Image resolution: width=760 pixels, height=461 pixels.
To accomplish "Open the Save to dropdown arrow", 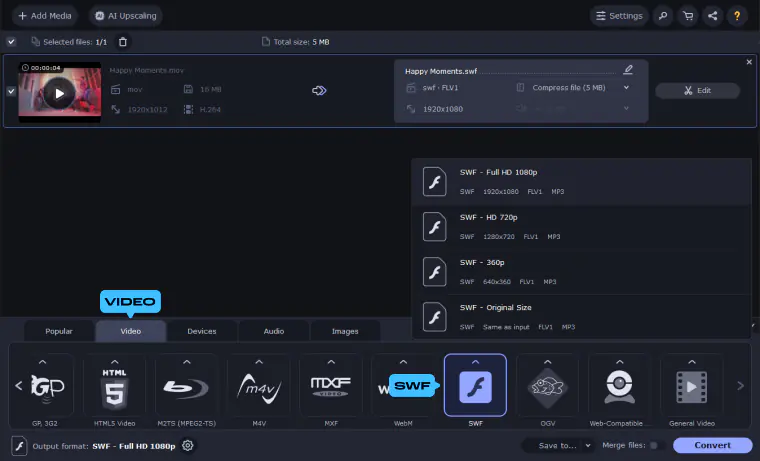I will 587,445.
